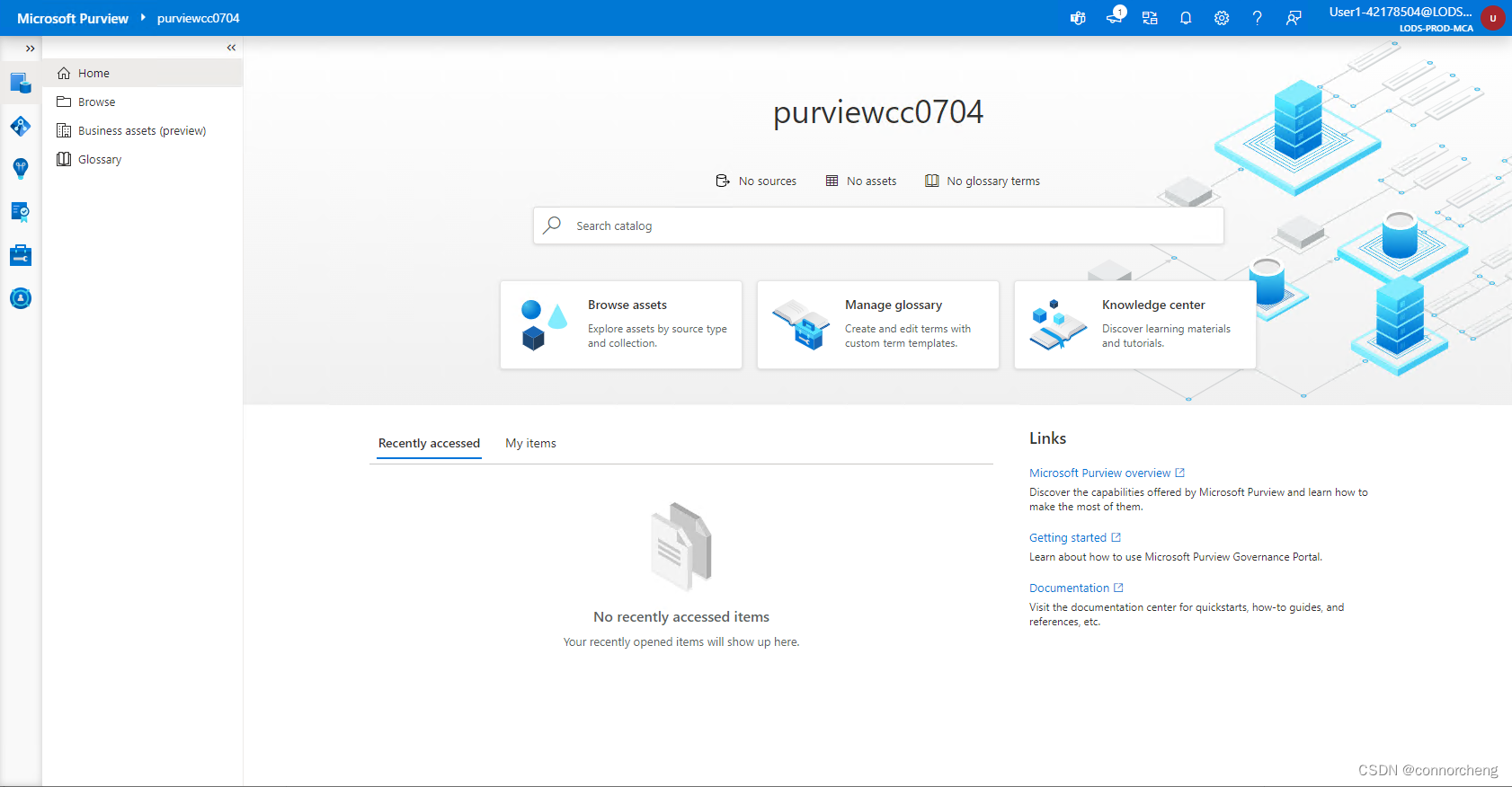Viewport: 1512px width, 787px height.
Task: Collapse the navigation pane with double chevron
Action: pyautogui.click(x=231, y=48)
